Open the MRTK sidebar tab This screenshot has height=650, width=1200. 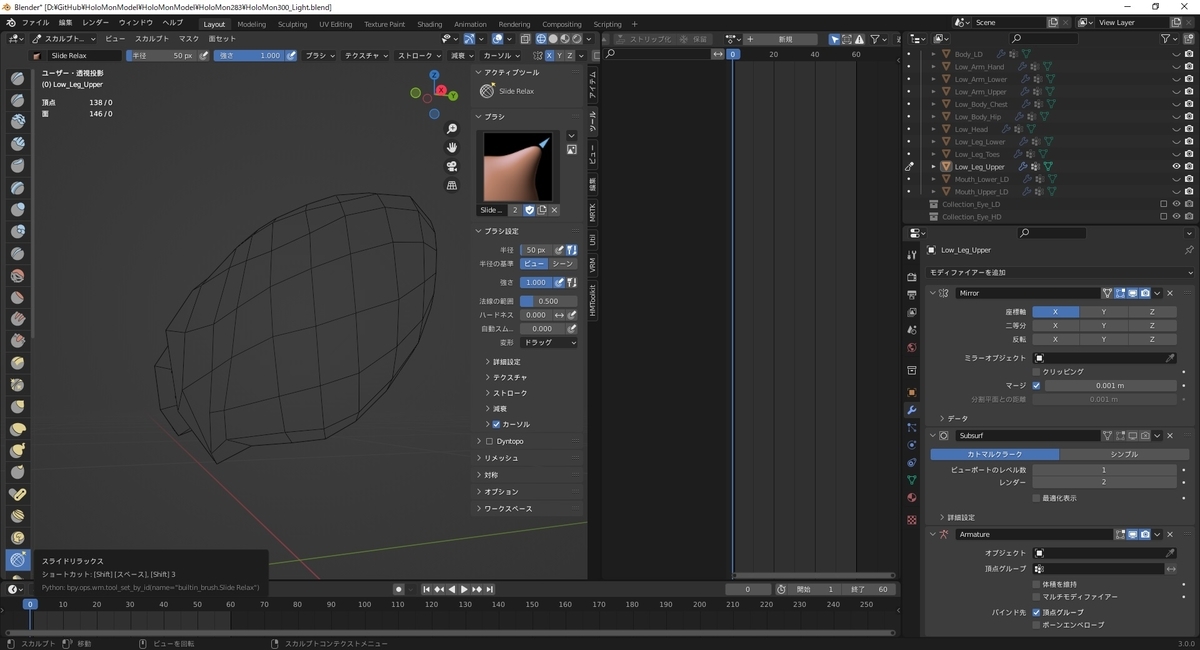pyautogui.click(x=592, y=212)
